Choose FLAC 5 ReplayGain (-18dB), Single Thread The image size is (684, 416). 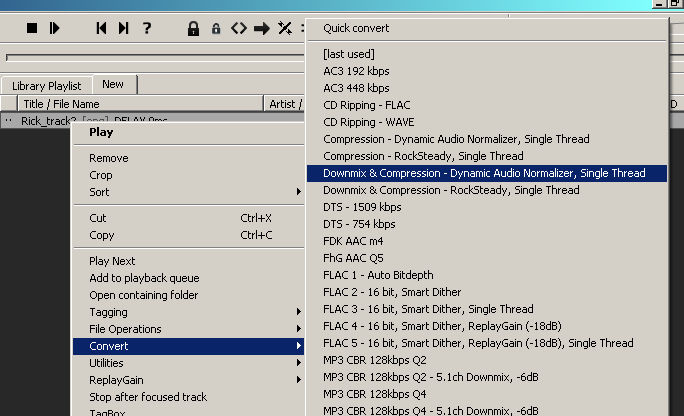487,343
